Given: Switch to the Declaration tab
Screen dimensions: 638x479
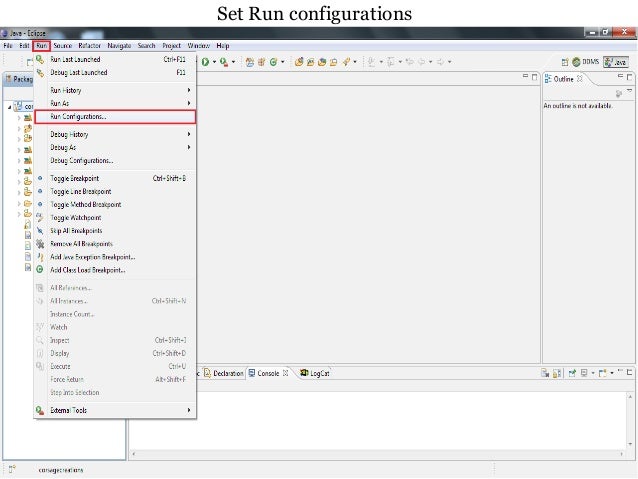Looking at the screenshot, I should [224, 373].
